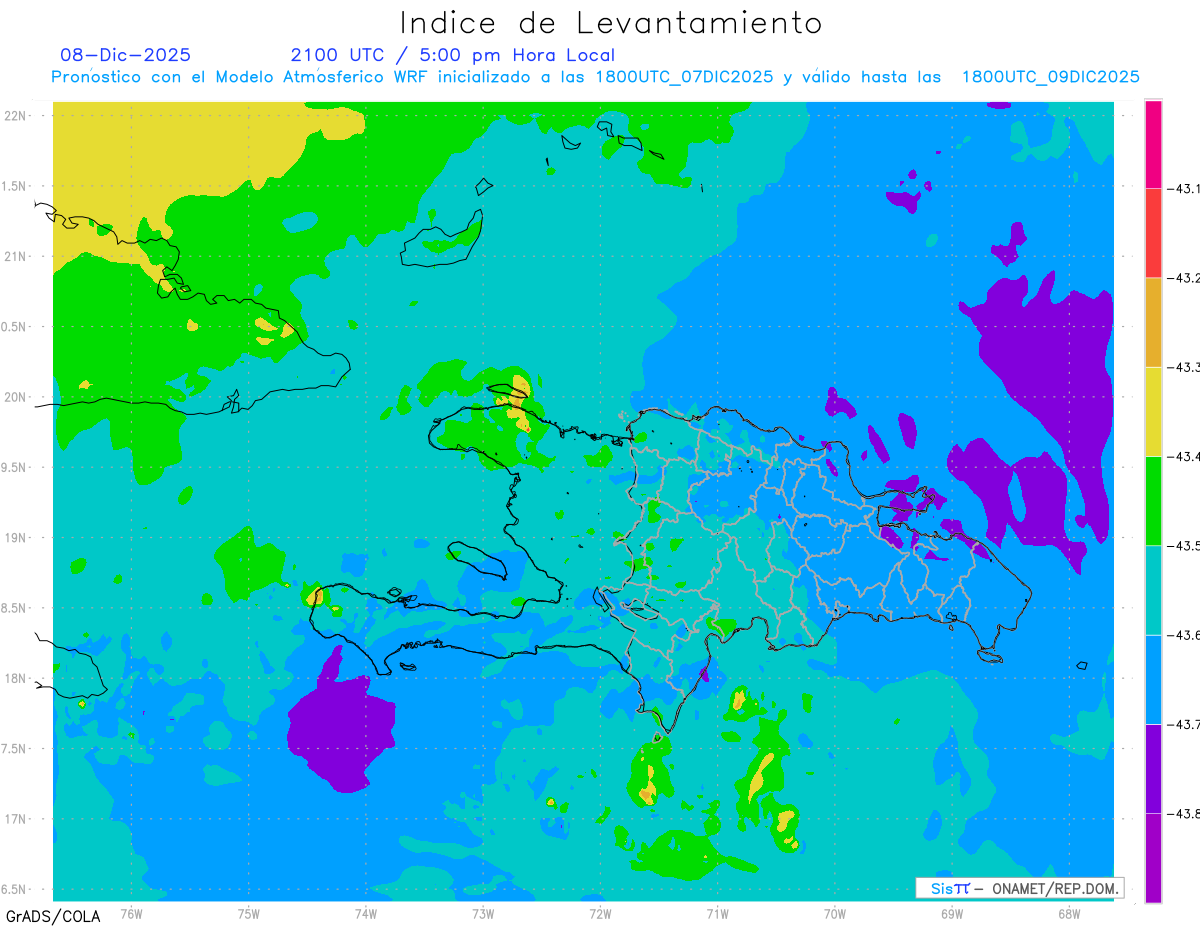Pick the red color bar segment
This screenshot has width=1200, height=927.
(x=1153, y=232)
